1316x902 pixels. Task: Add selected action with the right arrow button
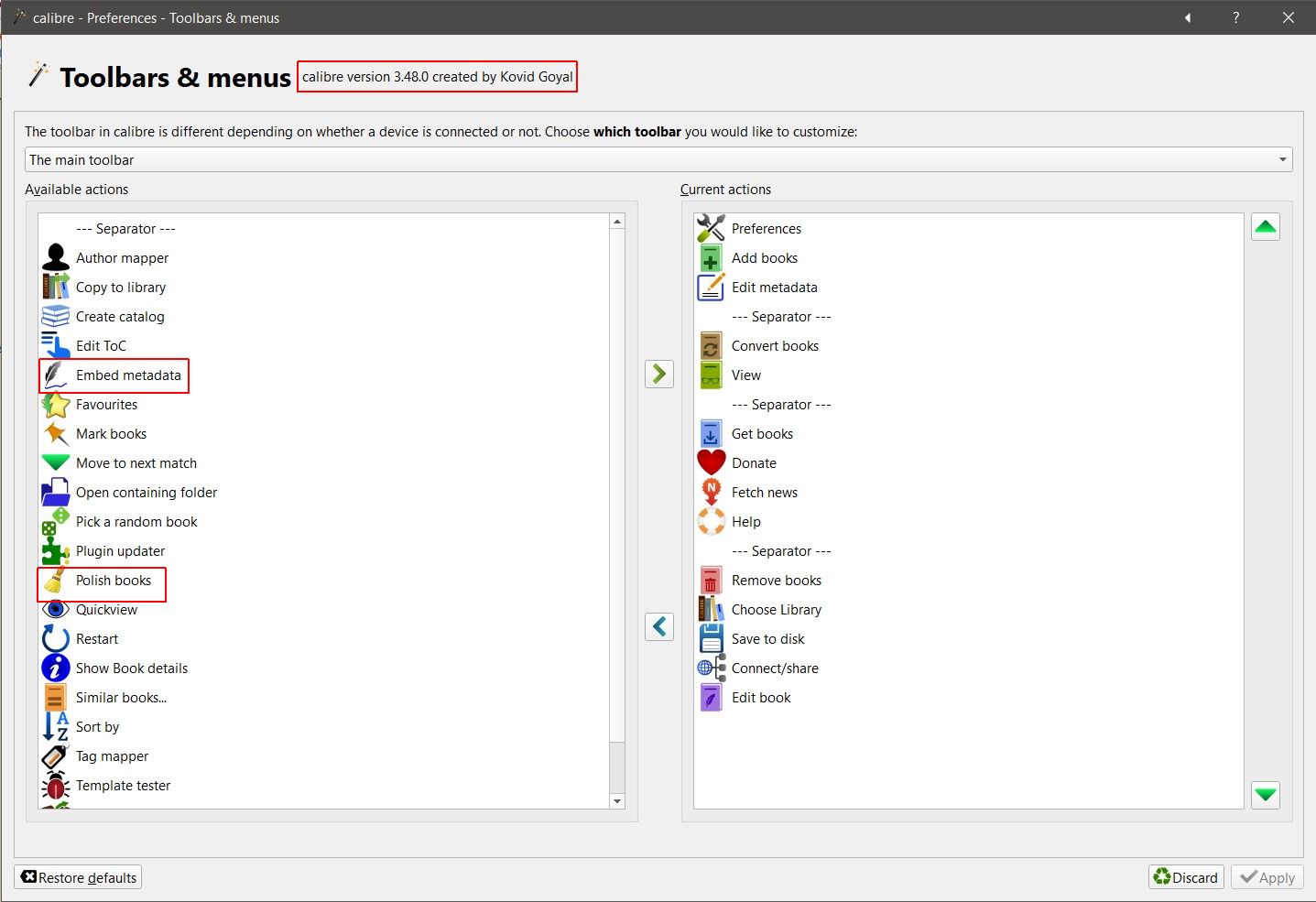point(659,374)
